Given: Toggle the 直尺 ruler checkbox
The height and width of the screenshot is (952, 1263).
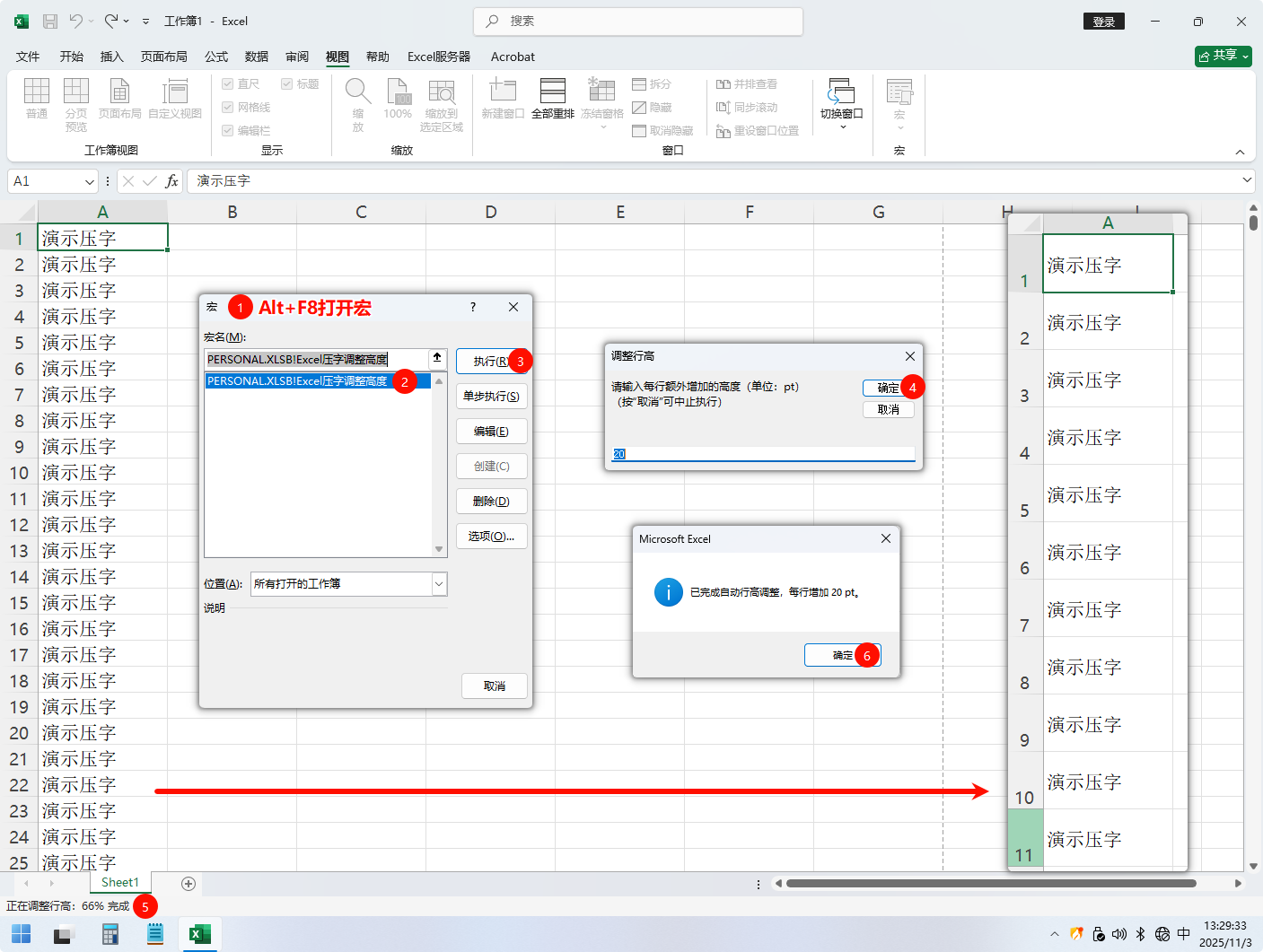Looking at the screenshot, I should point(227,84).
